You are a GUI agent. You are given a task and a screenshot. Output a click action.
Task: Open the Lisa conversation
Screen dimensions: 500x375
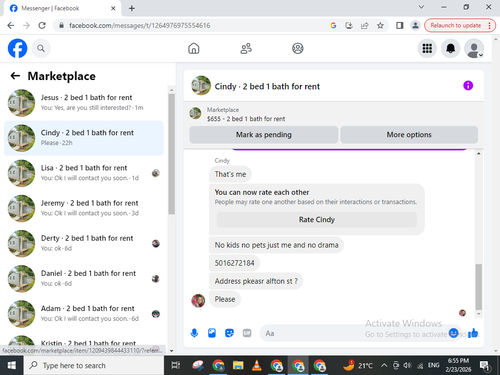tap(84, 173)
